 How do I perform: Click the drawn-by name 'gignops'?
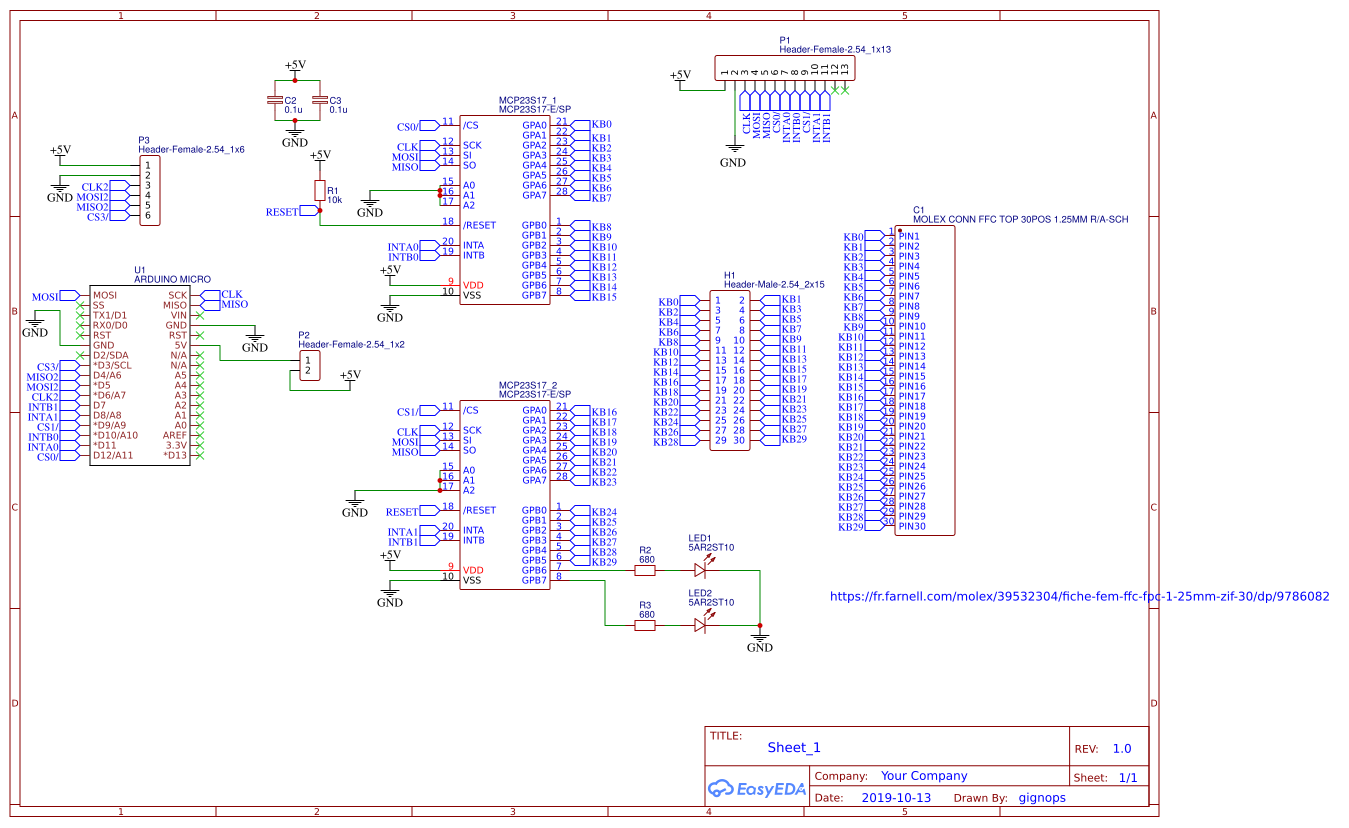coord(1042,799)
